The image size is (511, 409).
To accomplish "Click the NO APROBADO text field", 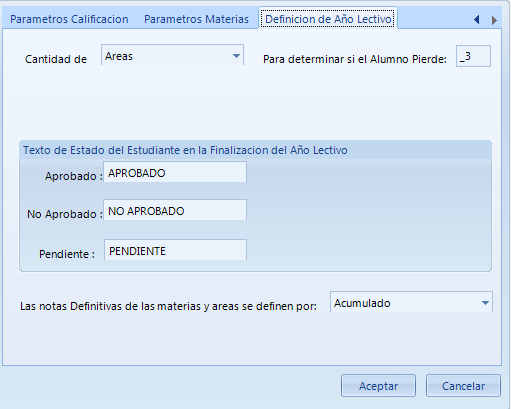I will click(x=175, y=210).
